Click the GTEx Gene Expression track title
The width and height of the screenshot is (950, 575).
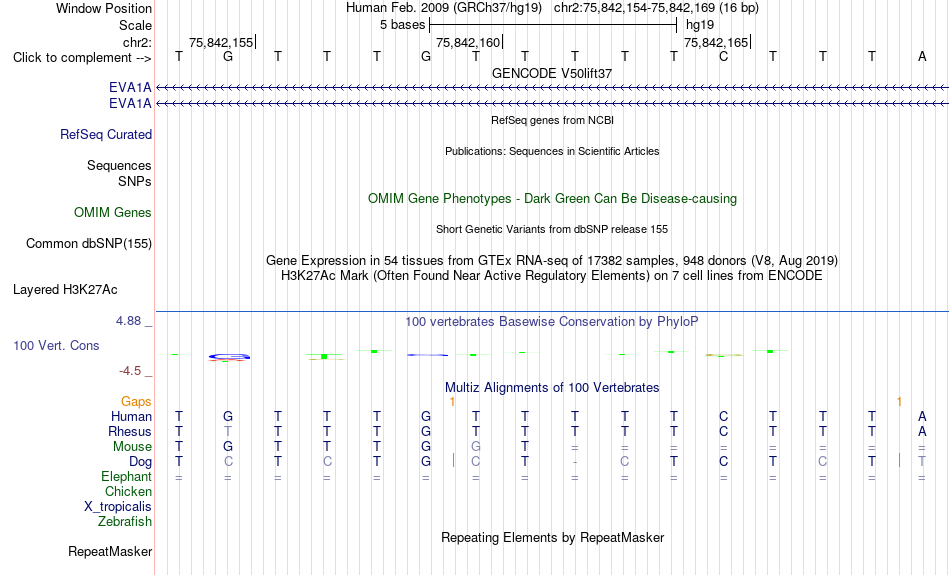click(x=552, y=261)
